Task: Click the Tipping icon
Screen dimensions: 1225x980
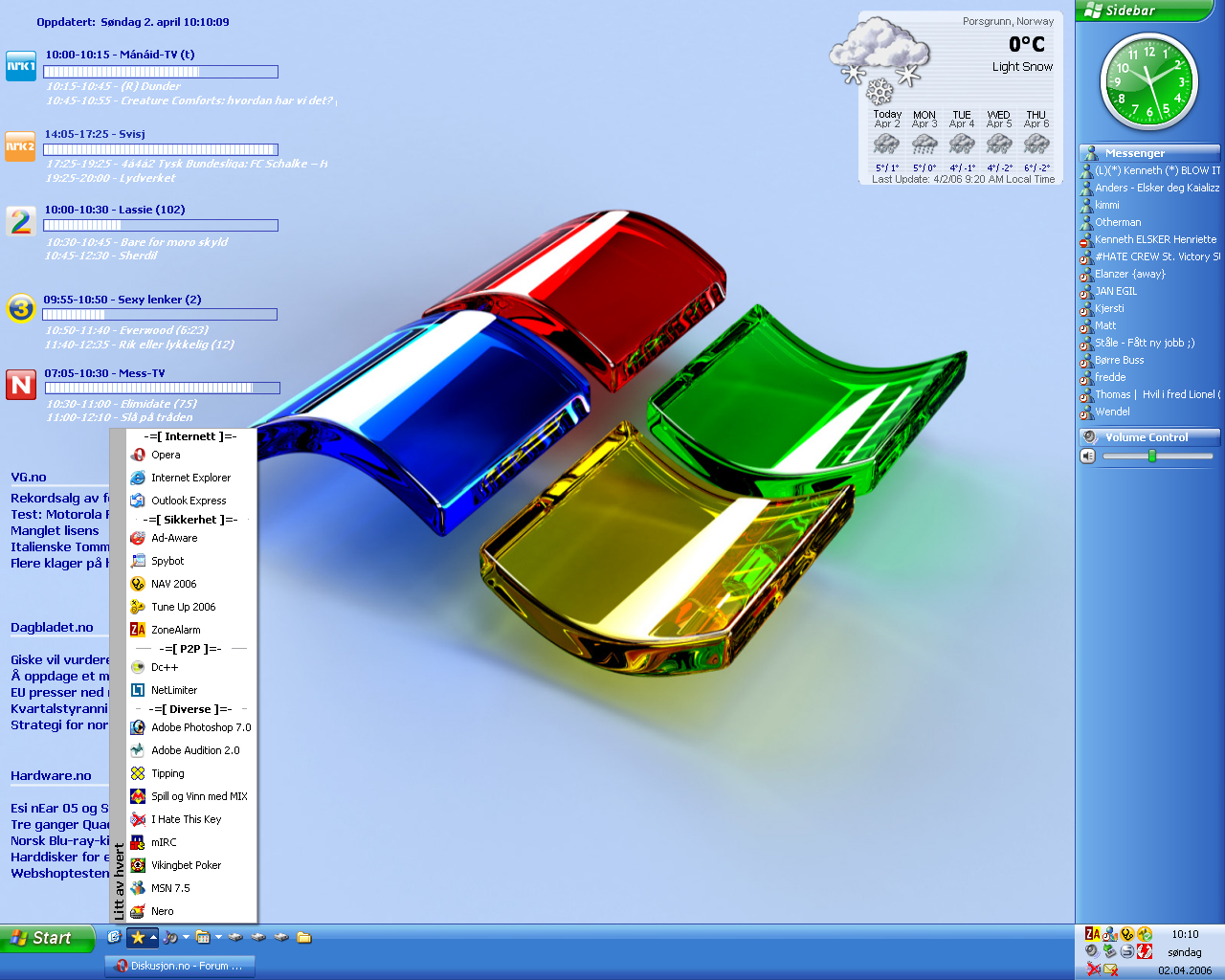Action: point(138,773)
